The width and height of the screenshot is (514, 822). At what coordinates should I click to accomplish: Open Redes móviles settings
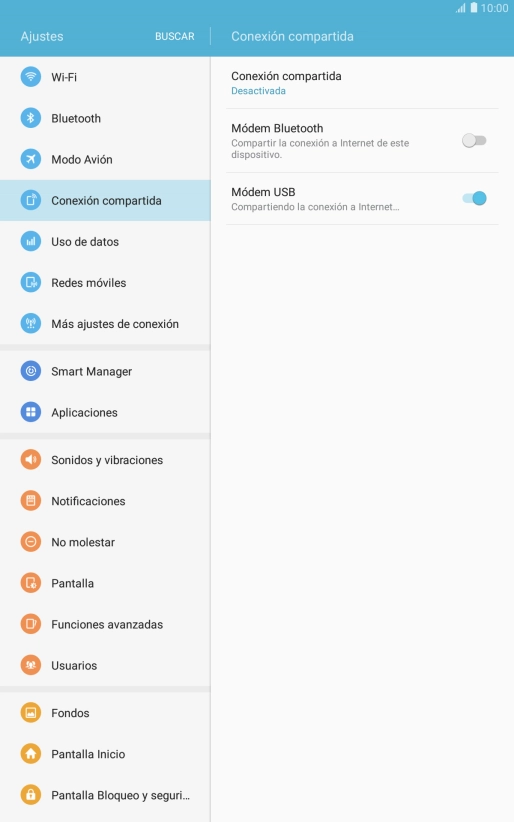[105, 283]
